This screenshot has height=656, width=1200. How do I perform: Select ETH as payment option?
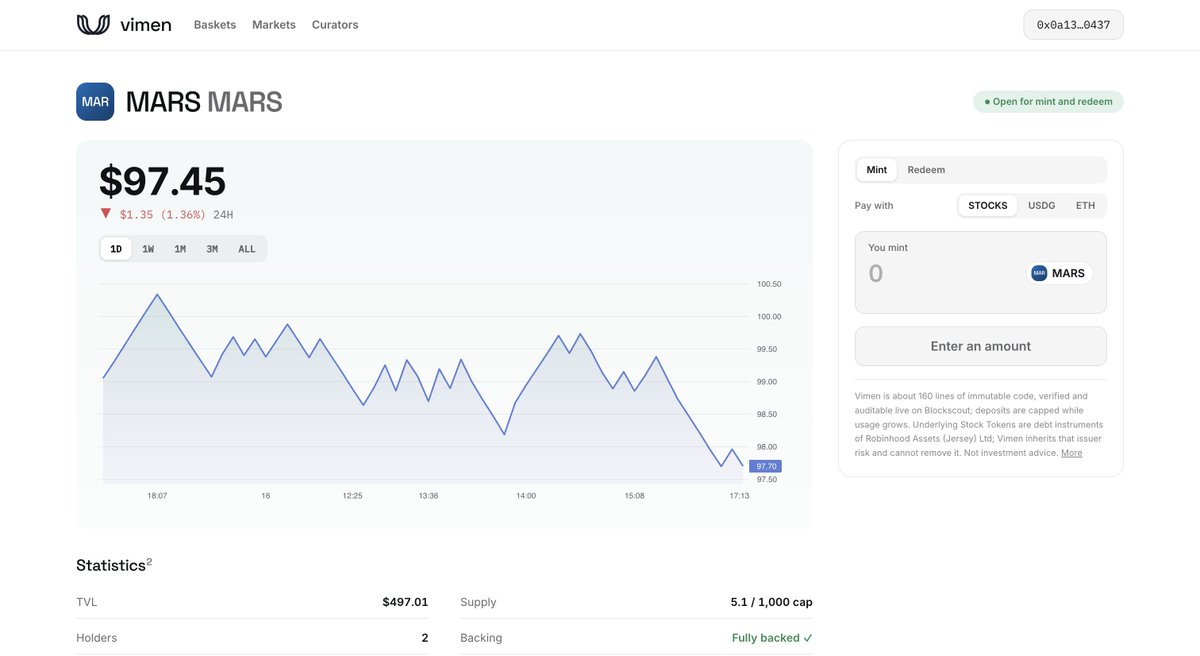tap(1085, 206)
